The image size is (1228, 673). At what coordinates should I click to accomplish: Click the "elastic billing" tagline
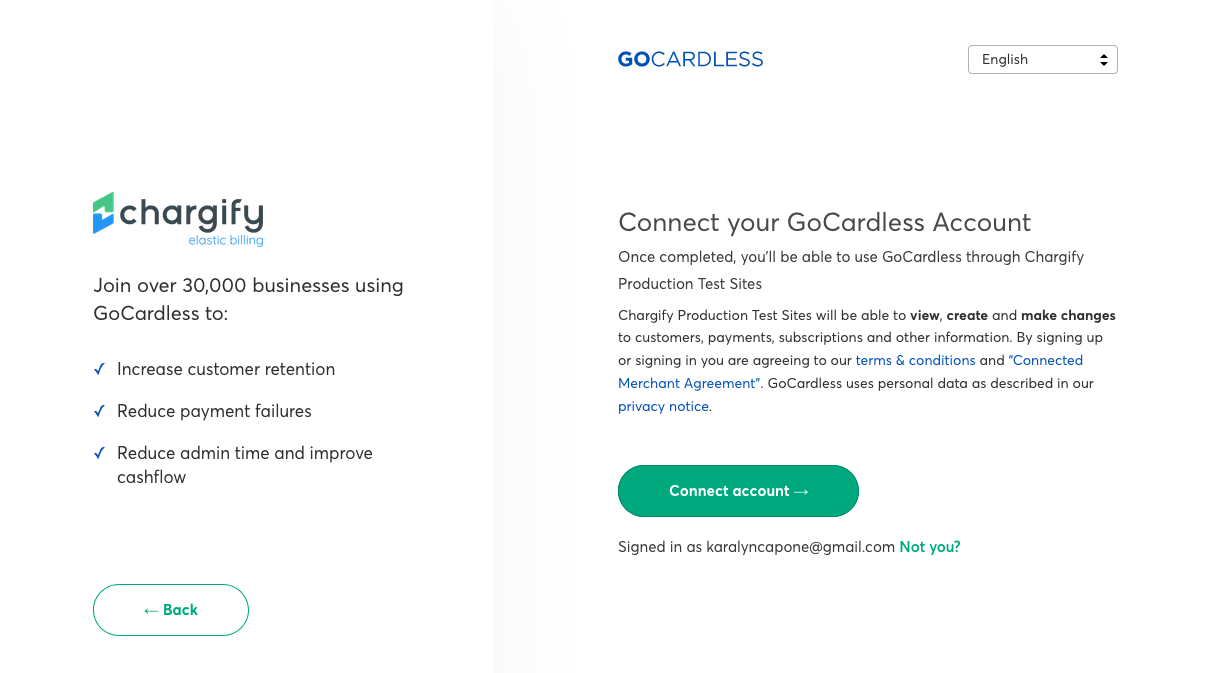(x=226, y=240)
